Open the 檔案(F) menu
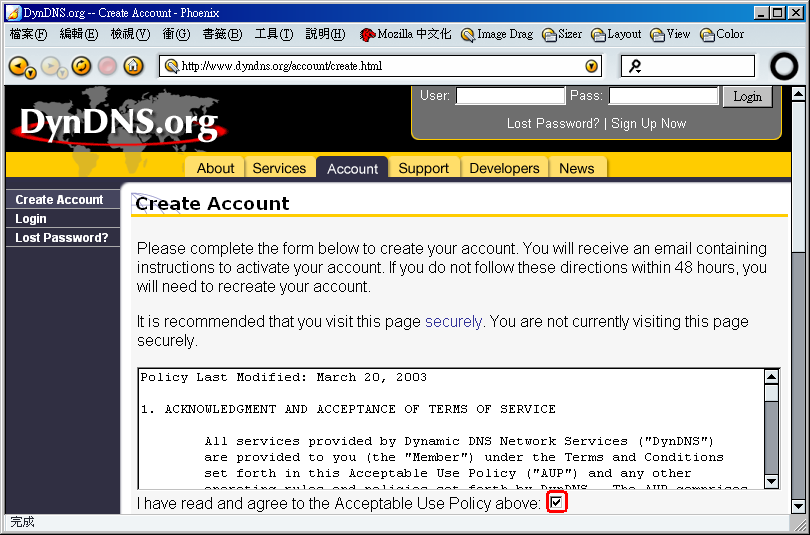The width and height of the screenshot is (810, 535). click(x=28, y=35)
